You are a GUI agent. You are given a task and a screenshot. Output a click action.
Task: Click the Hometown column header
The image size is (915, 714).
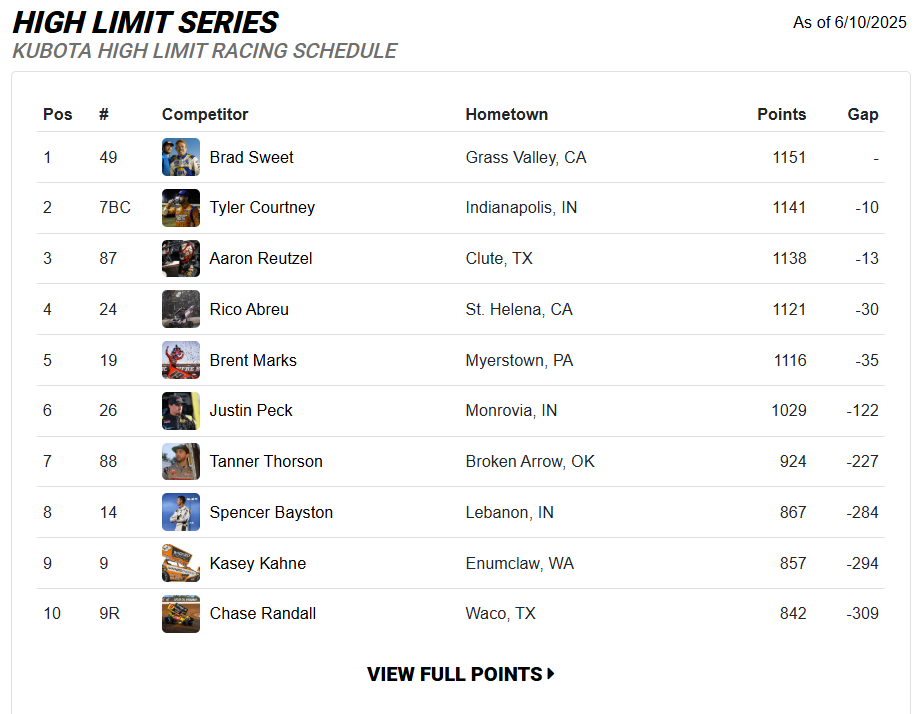[x=507, y=114]
